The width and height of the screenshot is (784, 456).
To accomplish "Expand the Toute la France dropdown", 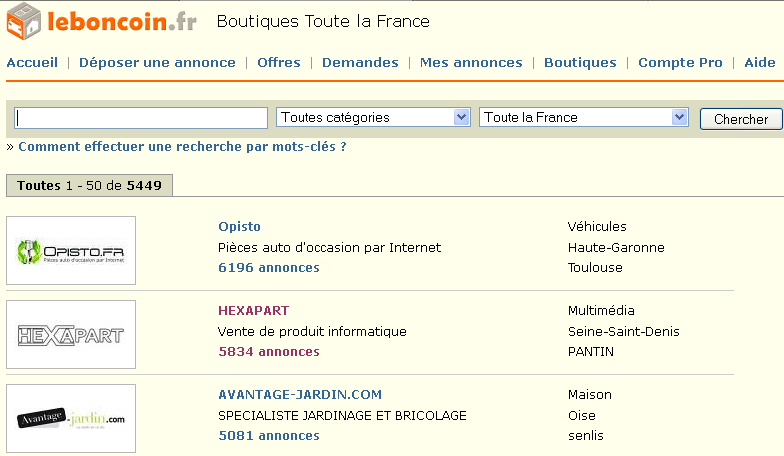I will 584,118.
